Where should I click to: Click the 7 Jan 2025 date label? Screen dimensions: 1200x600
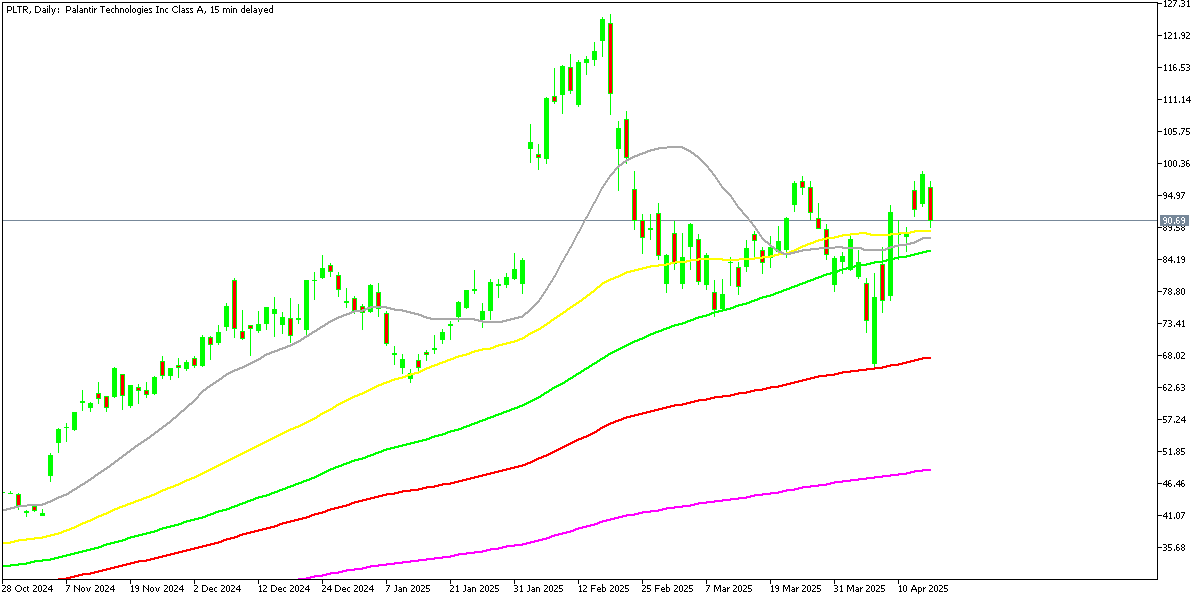point(407,588)
